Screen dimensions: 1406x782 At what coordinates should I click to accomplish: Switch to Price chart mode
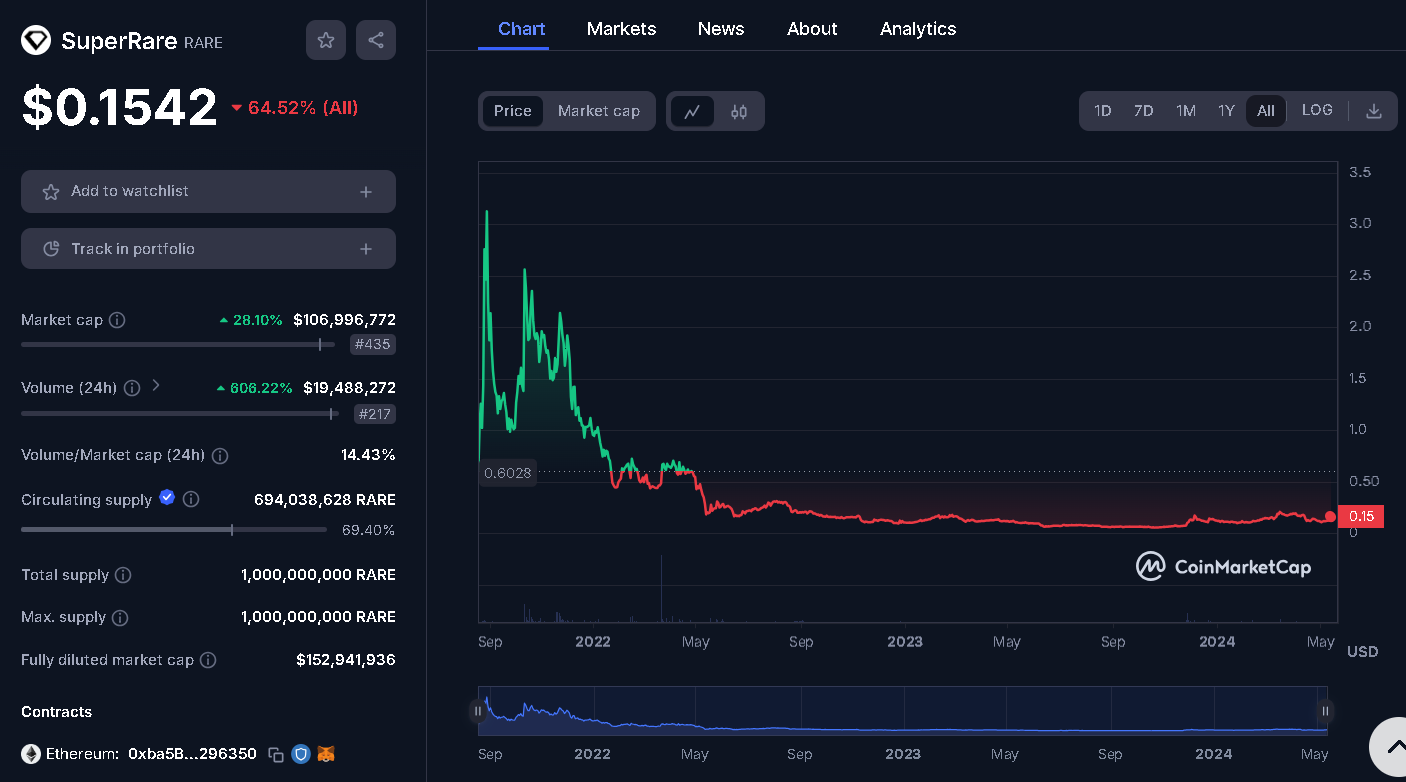click(x=513, y=111)
